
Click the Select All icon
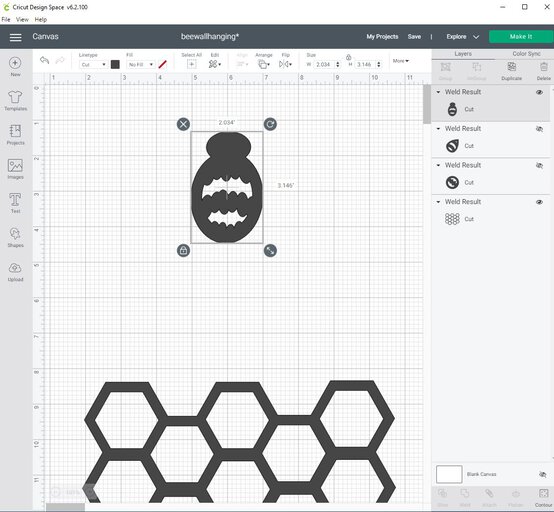191,64
